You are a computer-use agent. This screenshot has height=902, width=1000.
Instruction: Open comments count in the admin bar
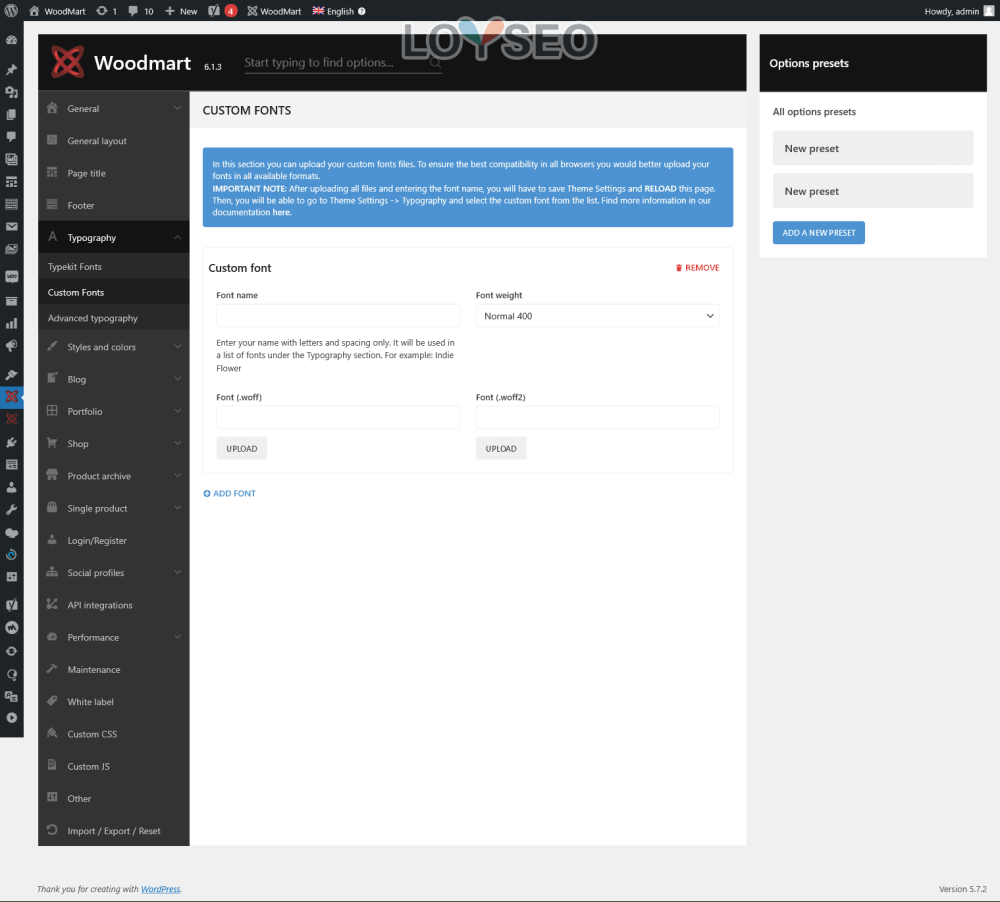(x=141, y=11)
